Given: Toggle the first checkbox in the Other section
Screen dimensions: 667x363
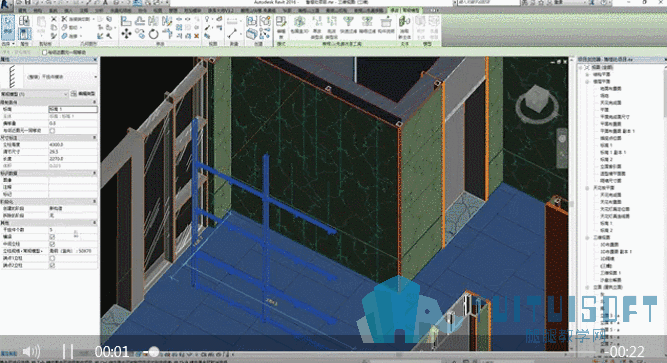Looking at the screenshot, I should 52,237.
